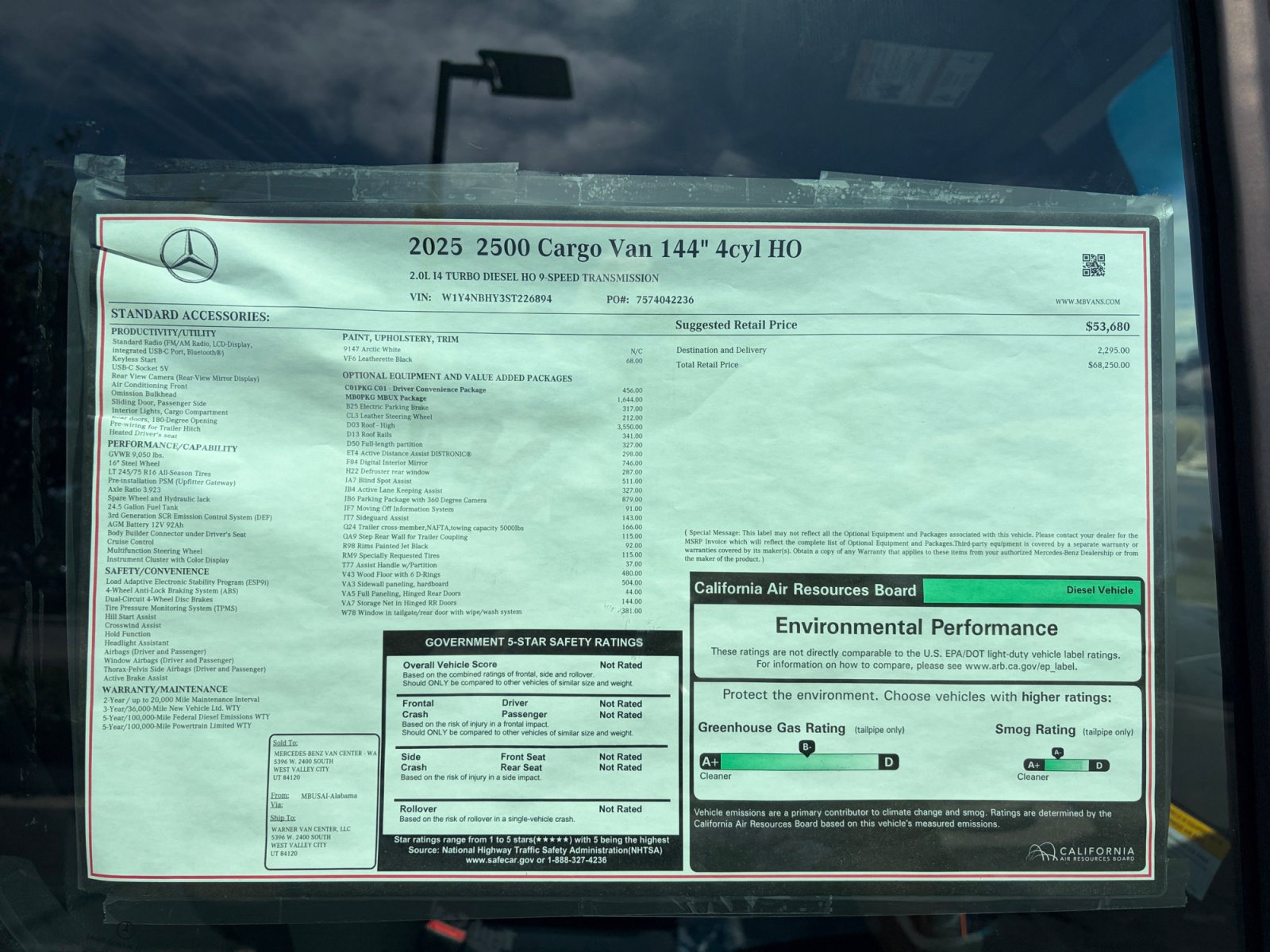Click the 'PRODUCTIVITY/UTILITY' heading

pos(164,333)
